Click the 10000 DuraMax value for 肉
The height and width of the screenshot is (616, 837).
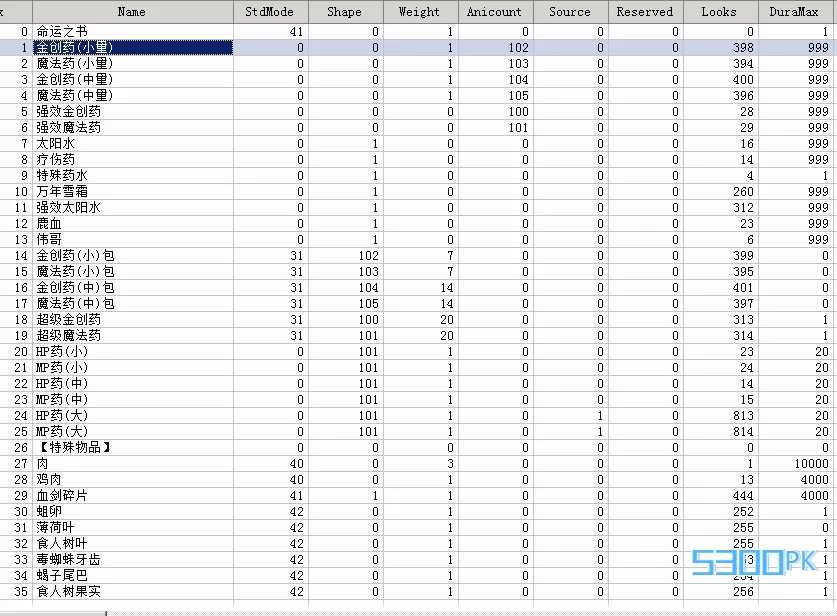point(811,464)
